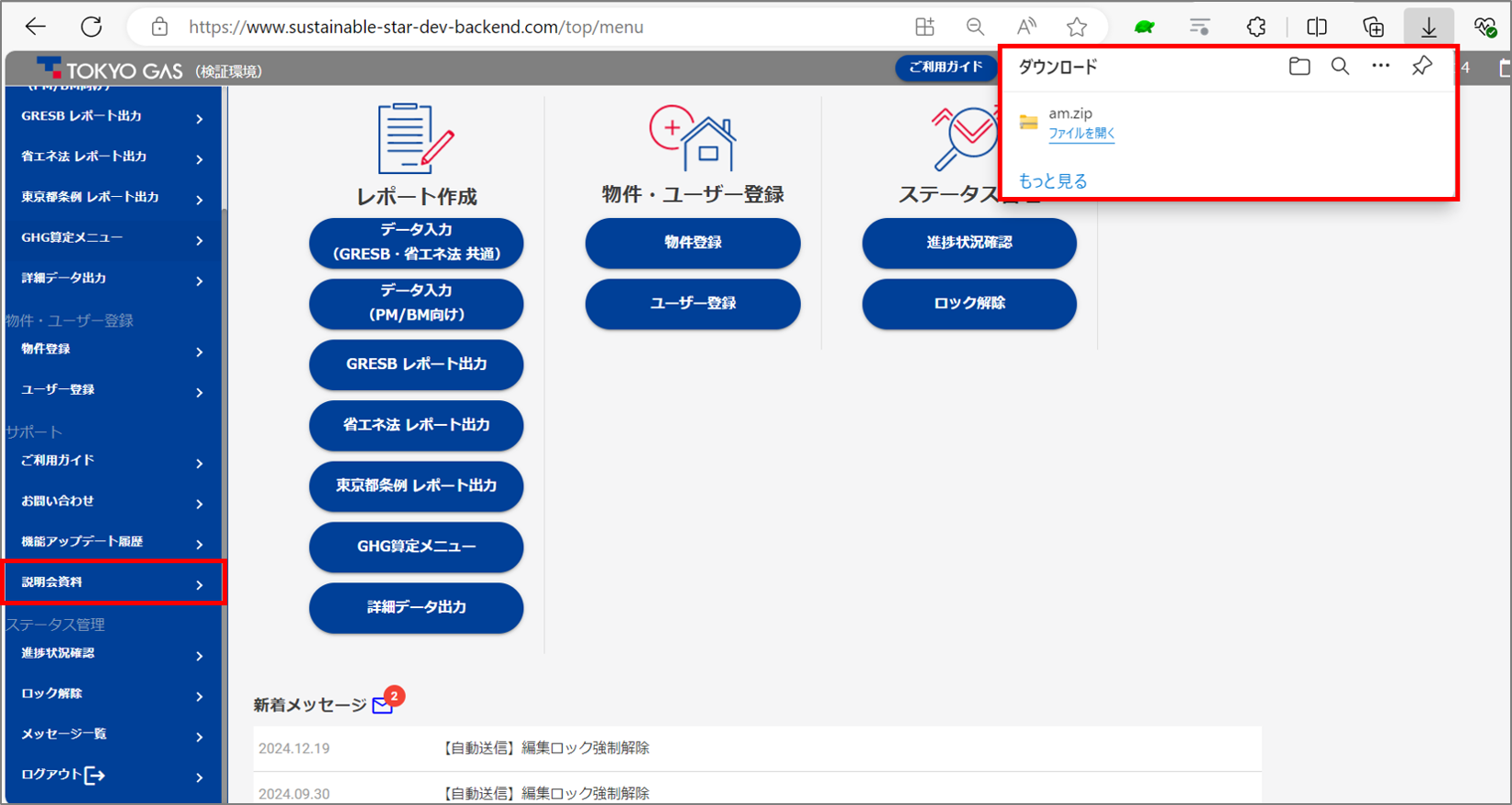Add page to favorites star icon
Image resolution: width=1512 pixels, height=805 pixels.
pos(1077,27)
